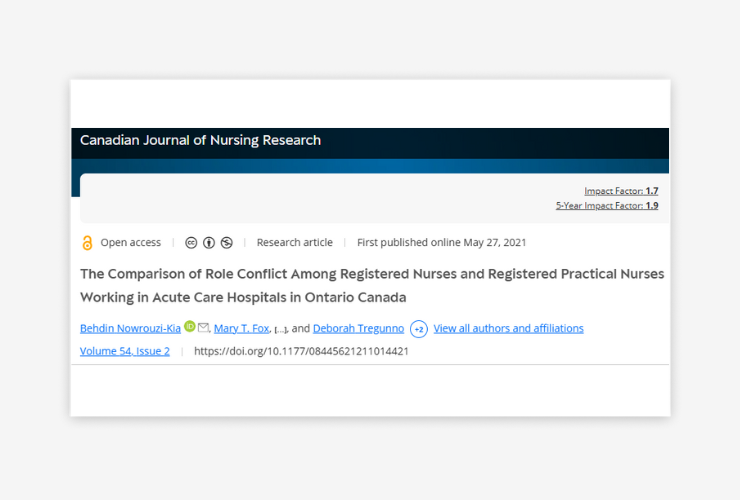Open Mary T. Fox author link

(242, 328)
